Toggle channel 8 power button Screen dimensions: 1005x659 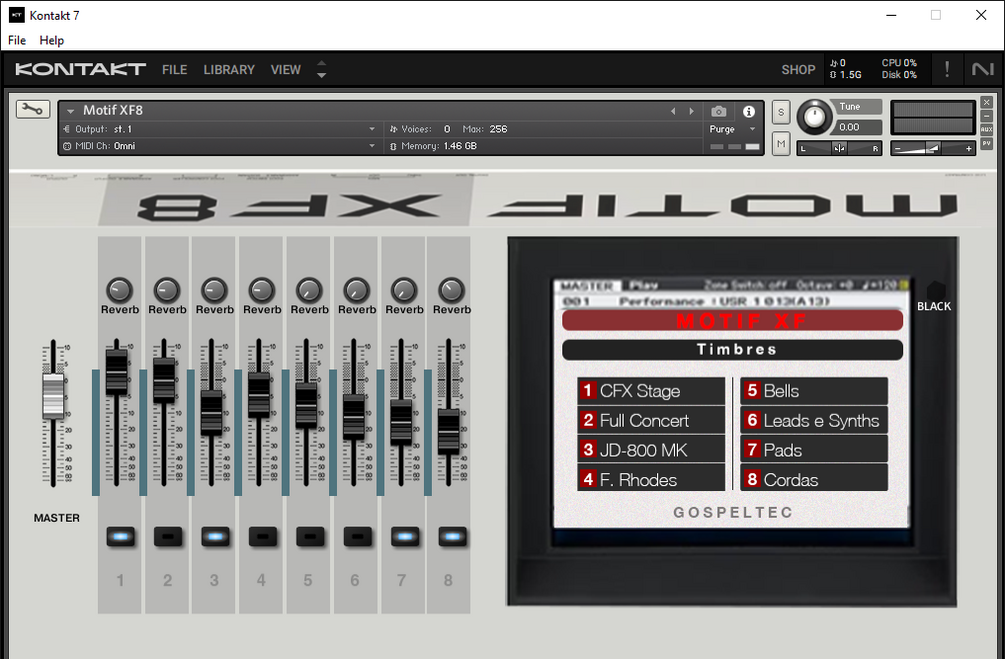(x=453, y=537)
